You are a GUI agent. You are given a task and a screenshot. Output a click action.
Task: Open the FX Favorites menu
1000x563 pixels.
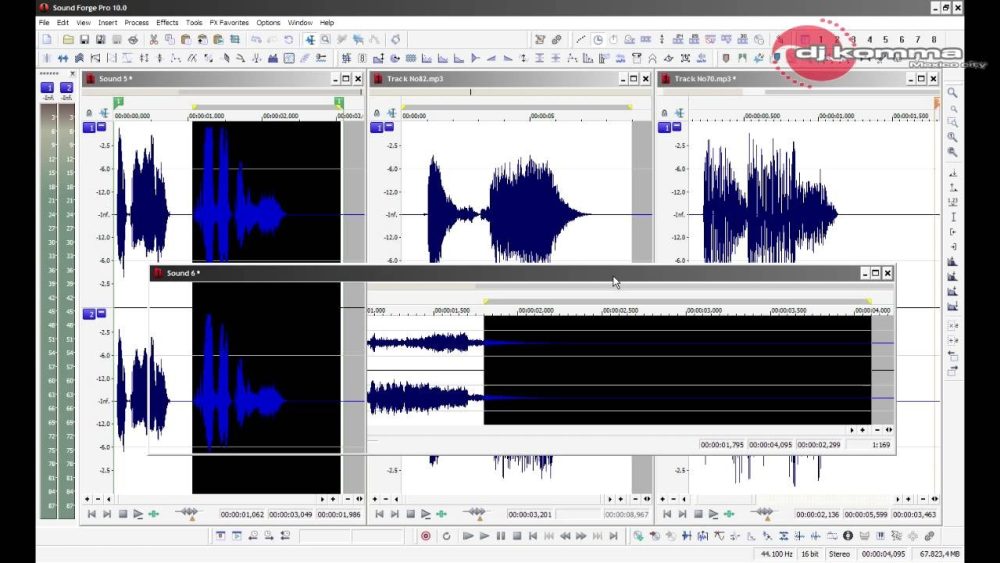229,22
